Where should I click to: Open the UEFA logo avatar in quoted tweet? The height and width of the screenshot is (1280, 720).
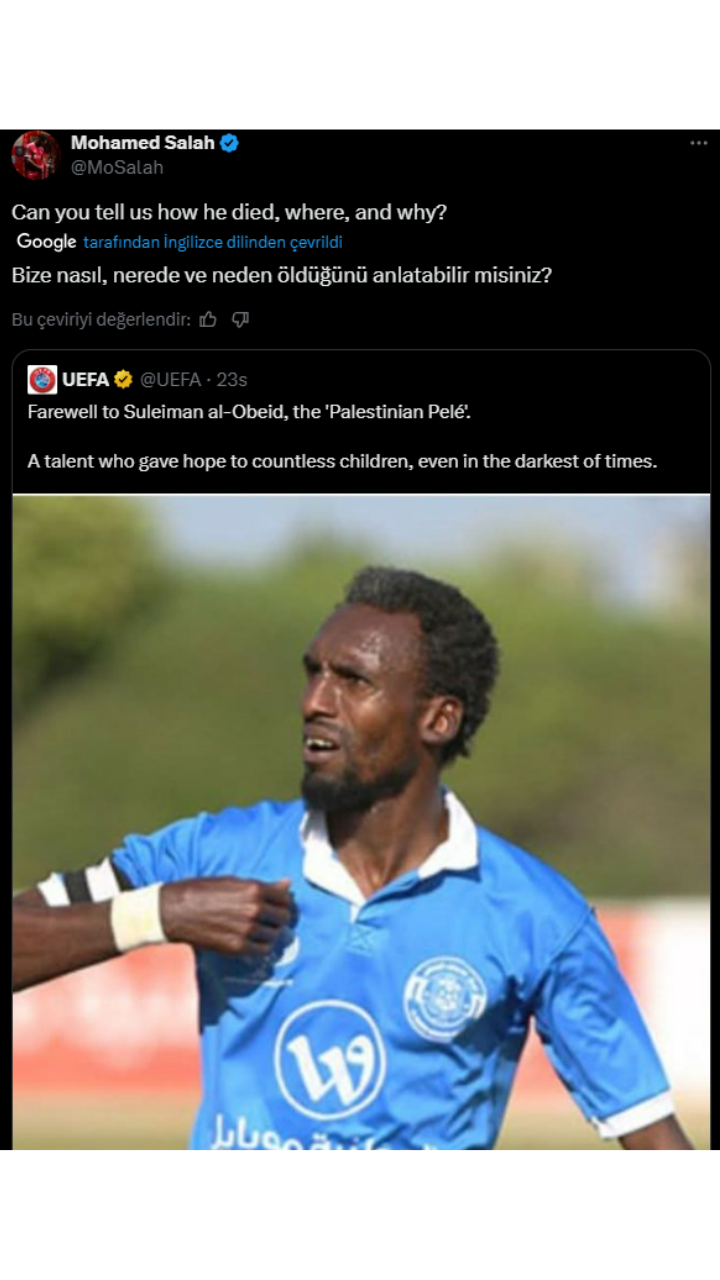(x=42, y=380)
